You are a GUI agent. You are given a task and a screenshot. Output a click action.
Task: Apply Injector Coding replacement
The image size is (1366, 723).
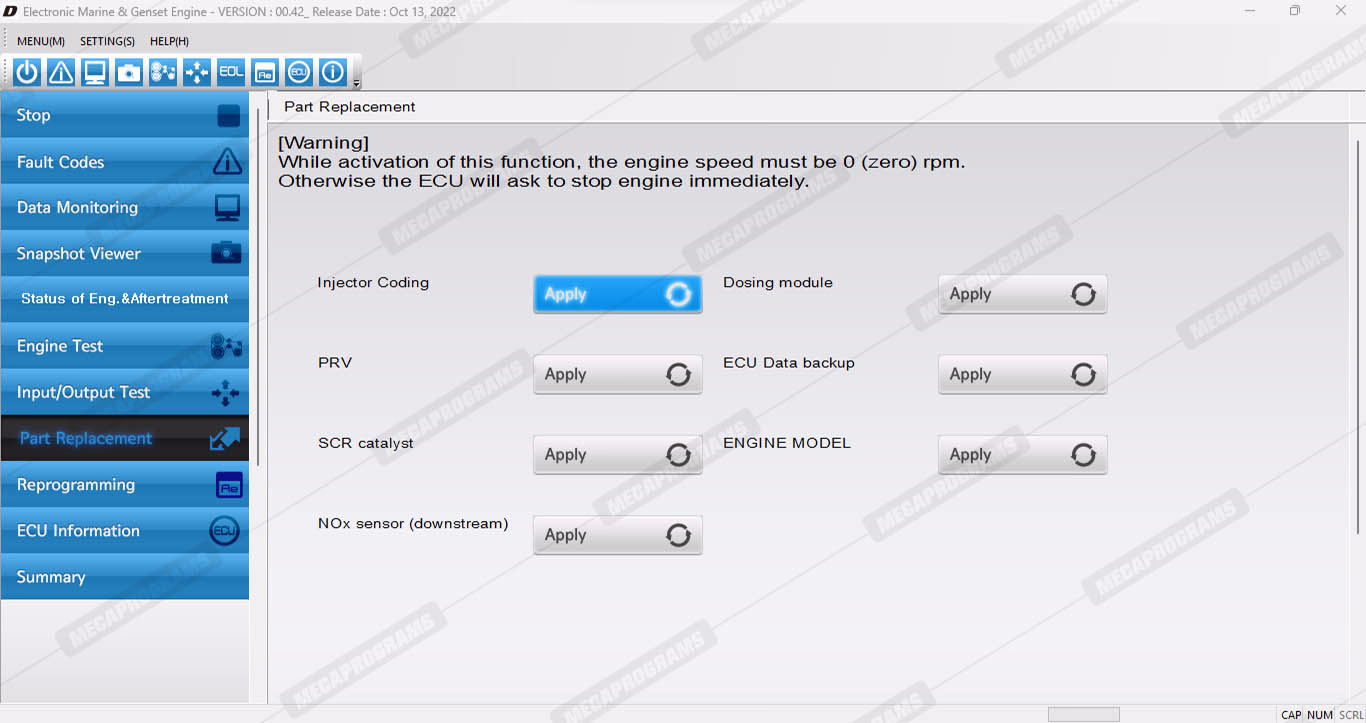tap(618, 294)
